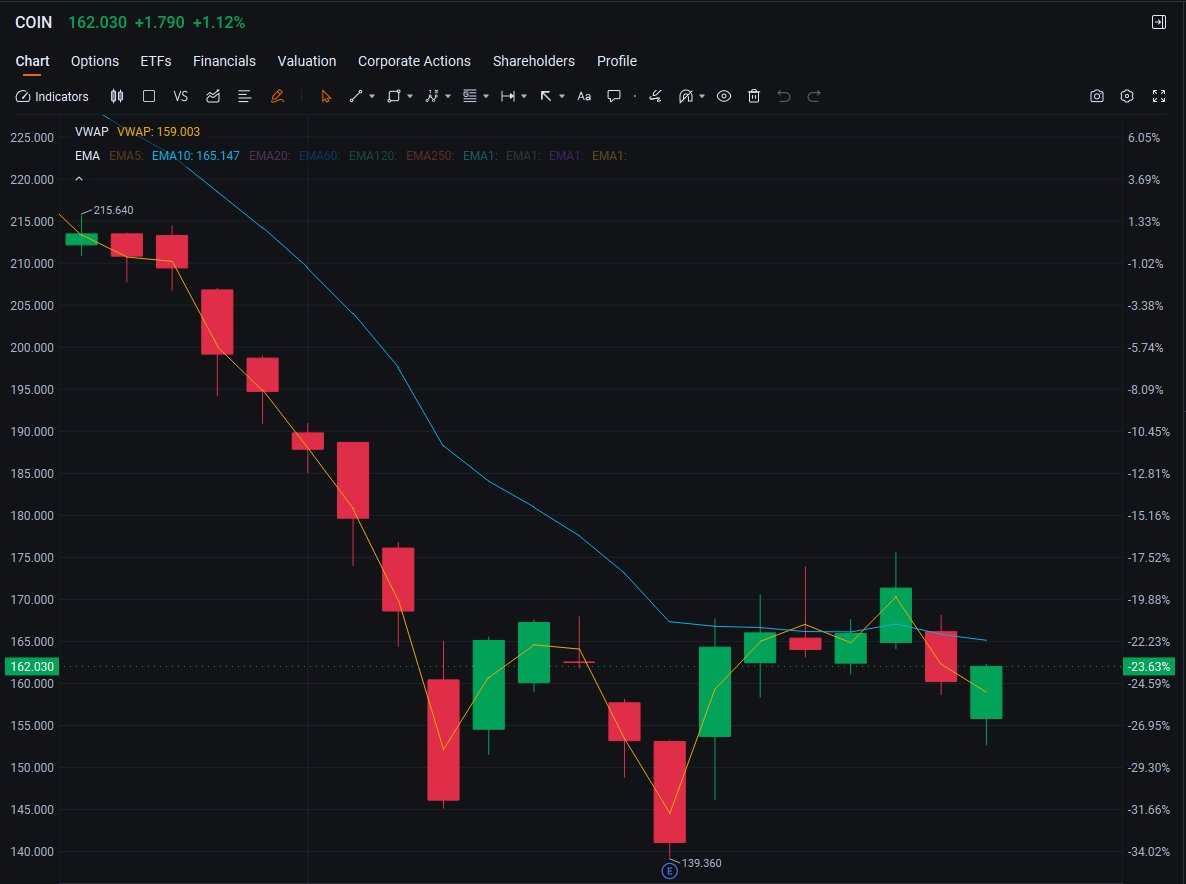
Task: Select the Aa text tool
Action: click(584, 96)
